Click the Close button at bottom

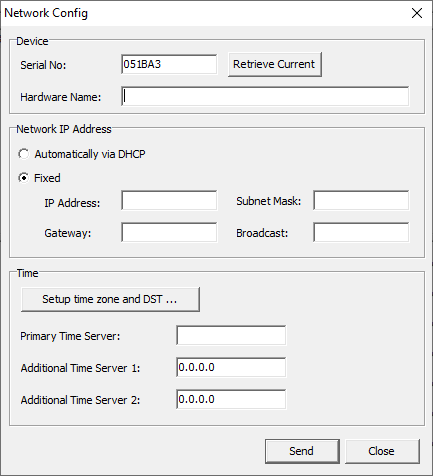click(382, 451)
